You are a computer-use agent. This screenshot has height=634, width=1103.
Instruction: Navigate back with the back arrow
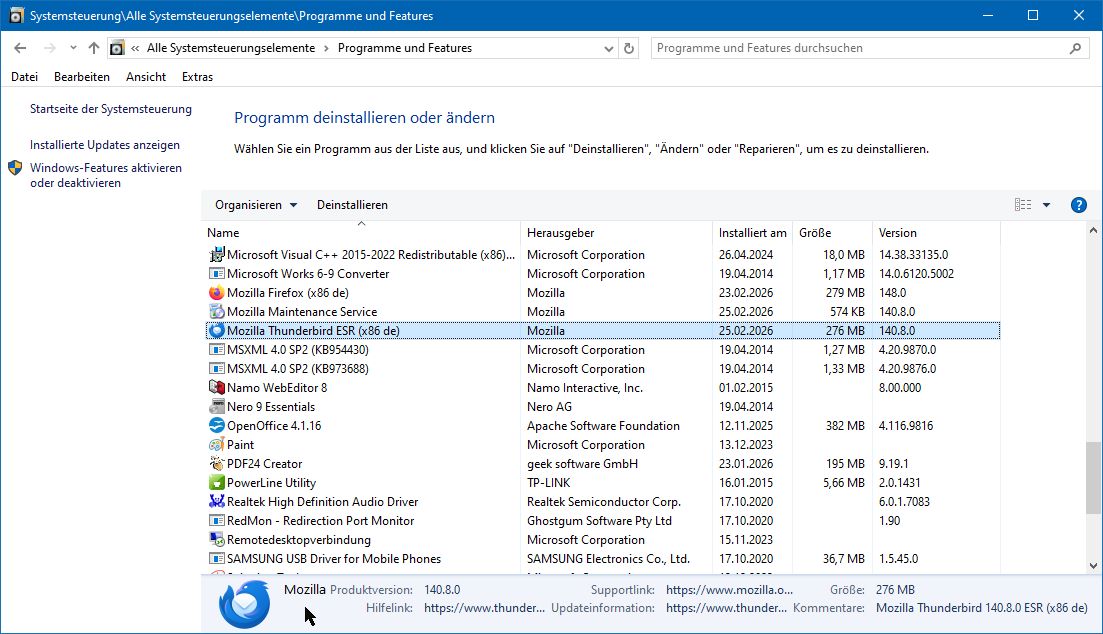(x=20, y=48)
